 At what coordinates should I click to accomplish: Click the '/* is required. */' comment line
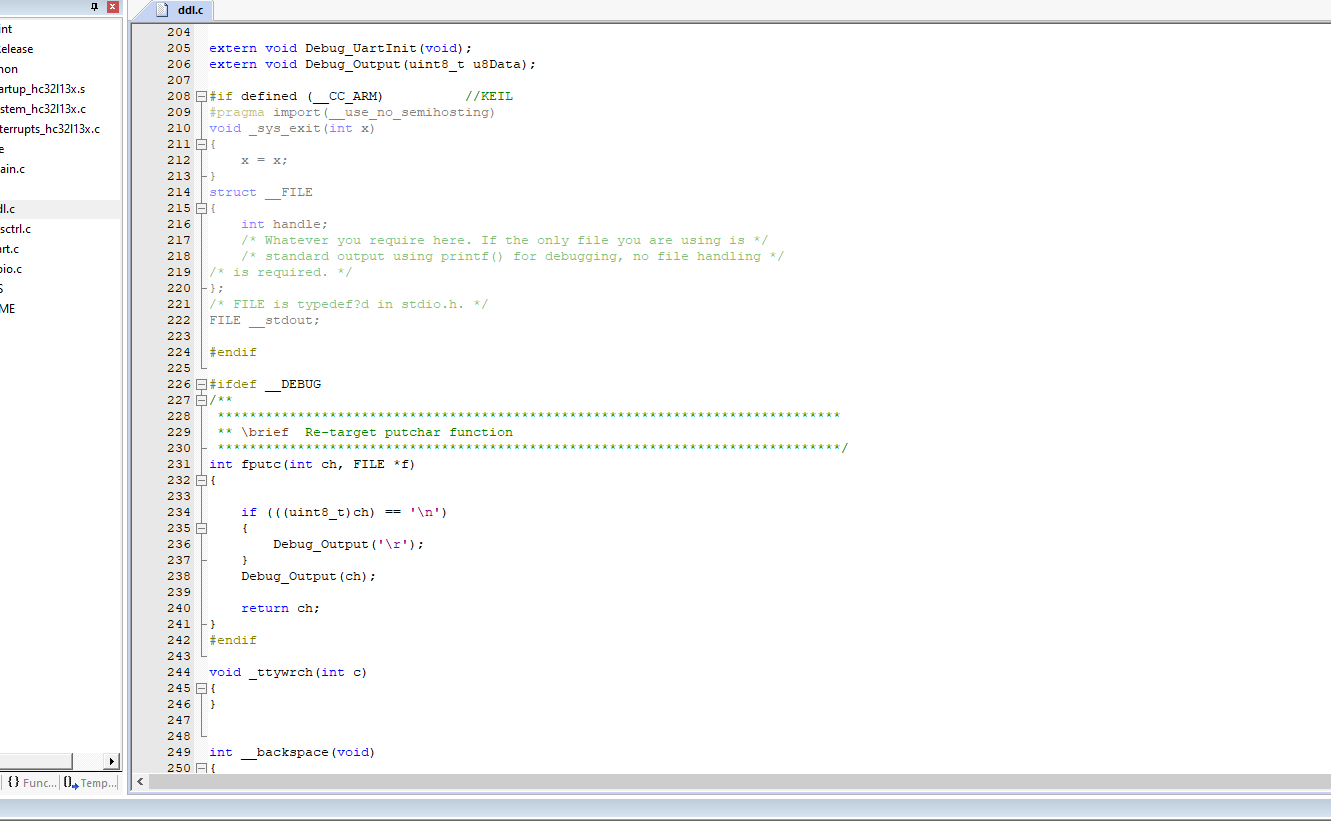[281, 272]
